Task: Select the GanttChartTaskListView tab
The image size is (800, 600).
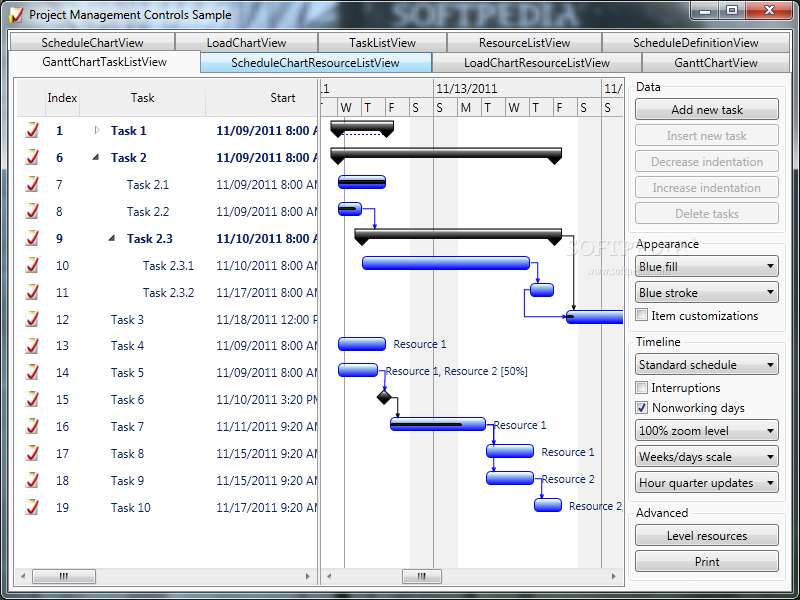Action: pos(105,62)
